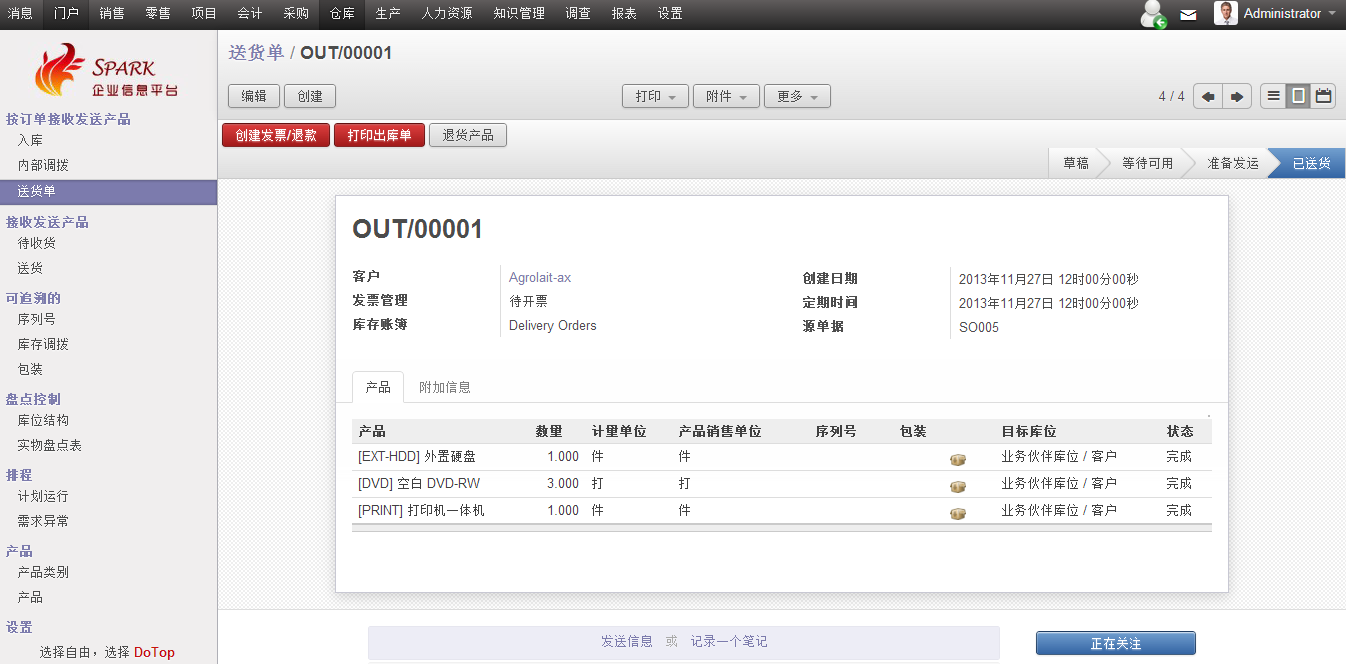Switch to form view icon
The height and width of the screenshot is (664, 1346).
[1298, 97]
